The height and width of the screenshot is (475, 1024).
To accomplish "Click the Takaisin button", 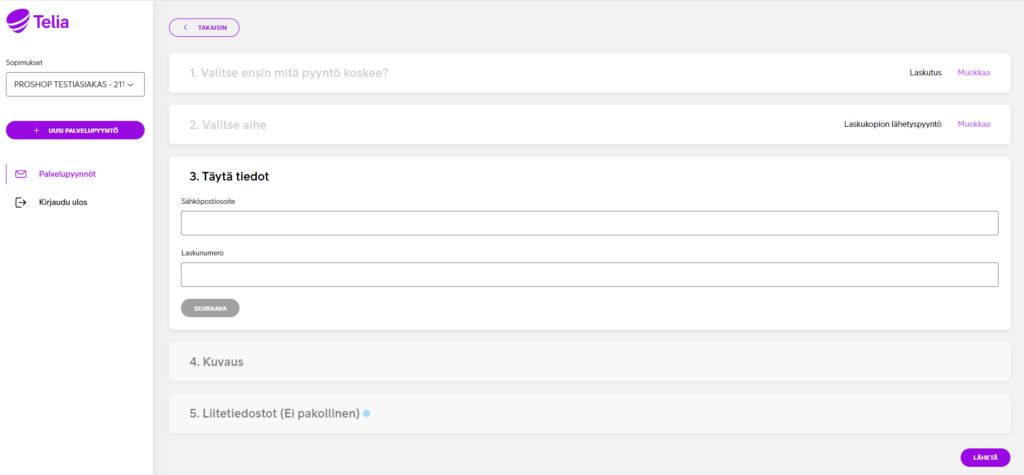I will pos(204,27).
